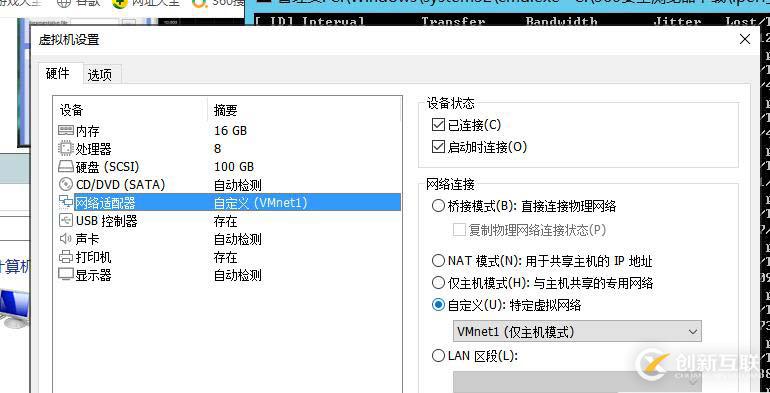
Task: Click the 自定义 (VMnet1) summary cell
Action: [x=260, y=202]
